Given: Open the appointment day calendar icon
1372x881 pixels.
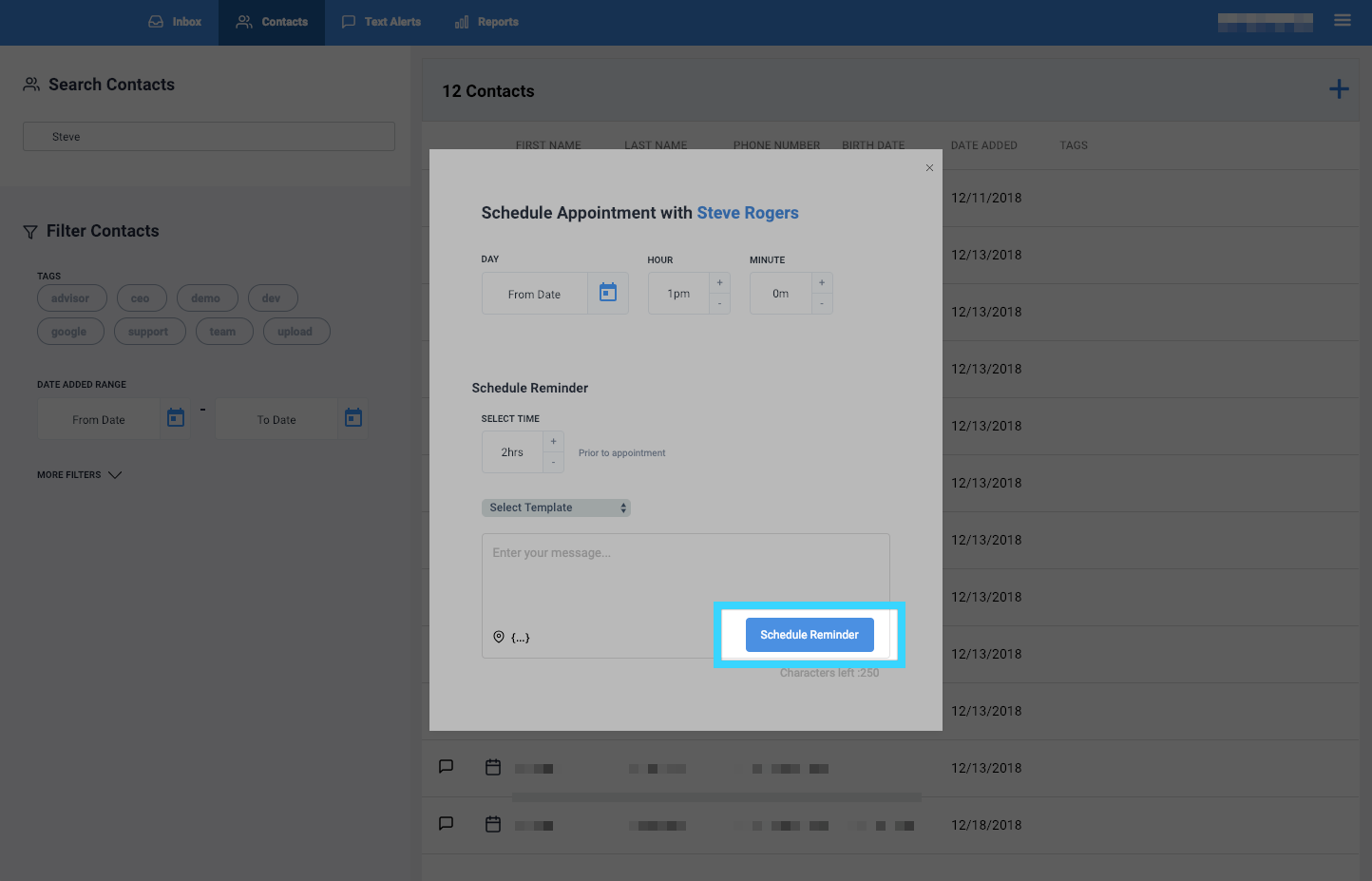Looking at the screenshot, I should (x=608, y=293).
